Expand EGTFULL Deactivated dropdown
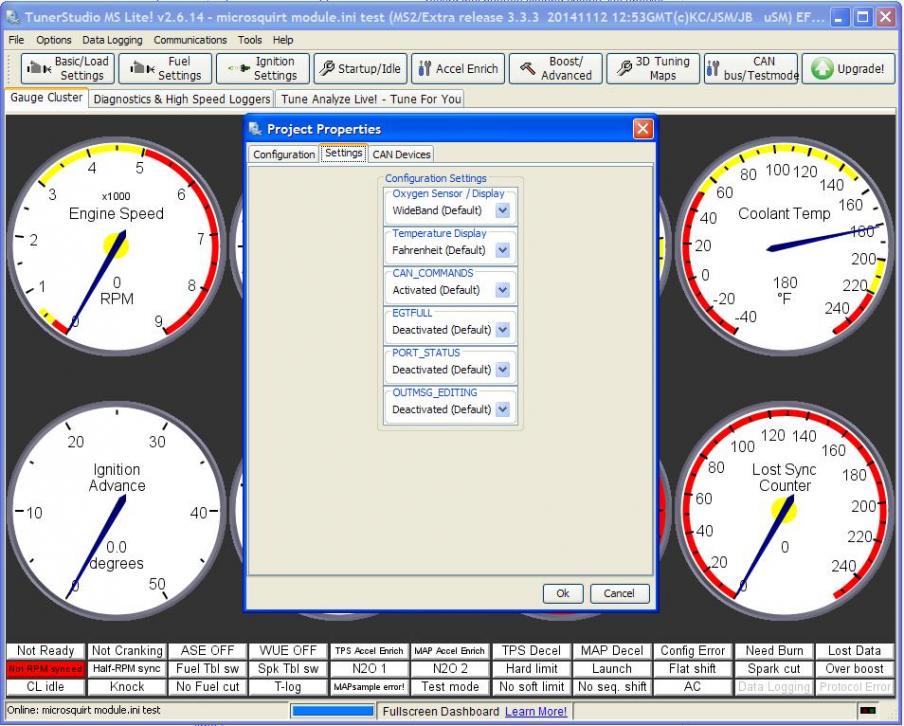This screenshot has width=904, height=726. 502,330
